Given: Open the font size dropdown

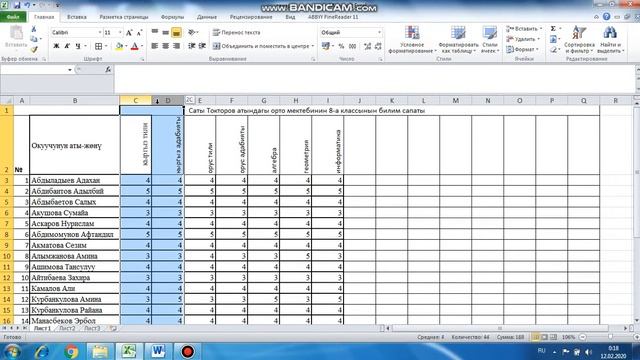Looking at the screenshot, I should 120,32.
